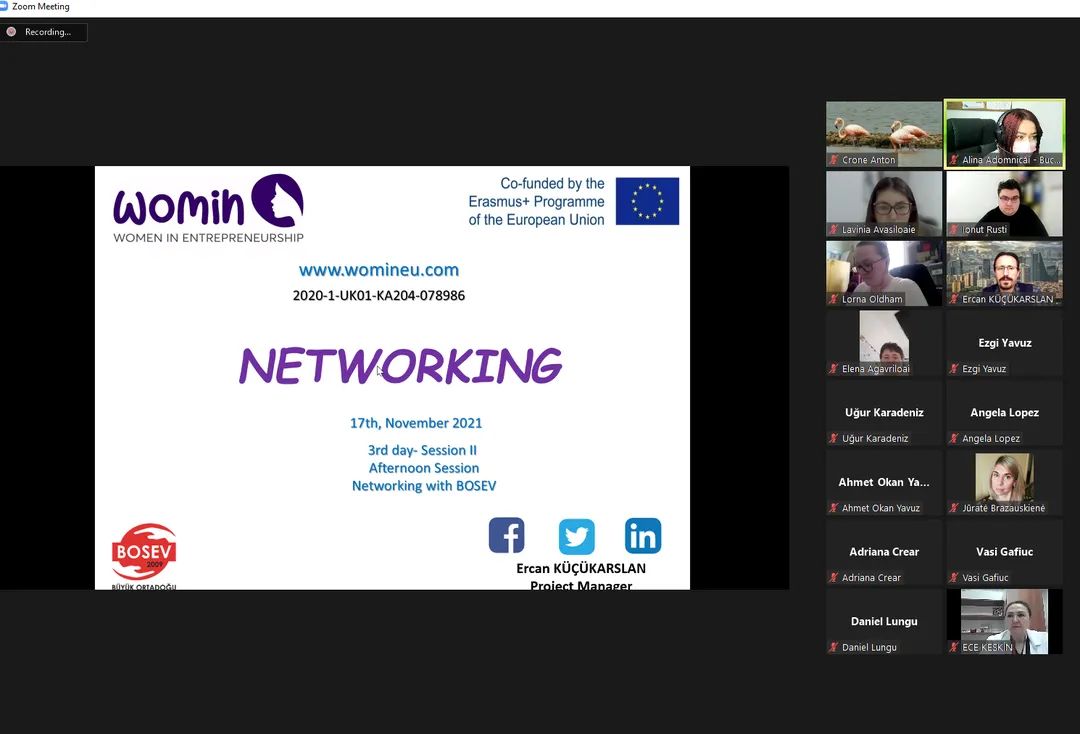Click 'Ercan KÜÇÜKARSLAN' presenter name on slide

tap(581, 568)
